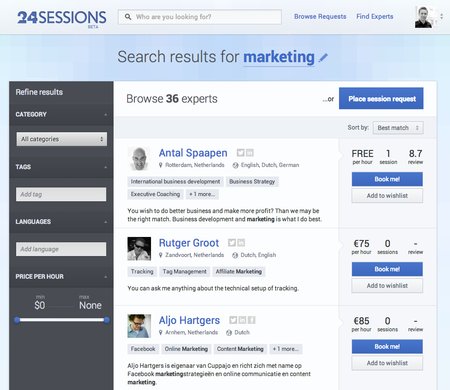Viewport: 450px width, 390px height.
Task: Open Rutger Groot's LinkedIn icon
Action: click(x=241, y=243)
